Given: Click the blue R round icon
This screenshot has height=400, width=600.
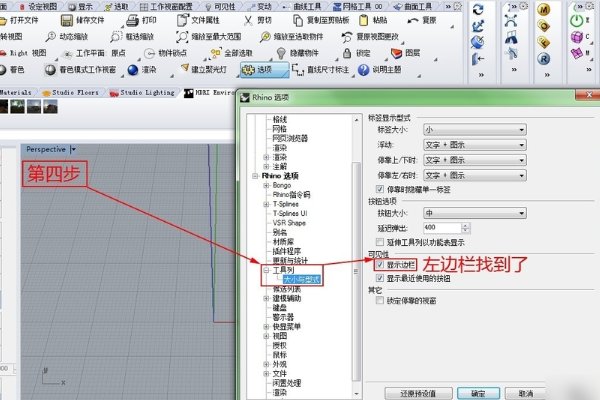Looking at the screenshot, I should [544, 59].
